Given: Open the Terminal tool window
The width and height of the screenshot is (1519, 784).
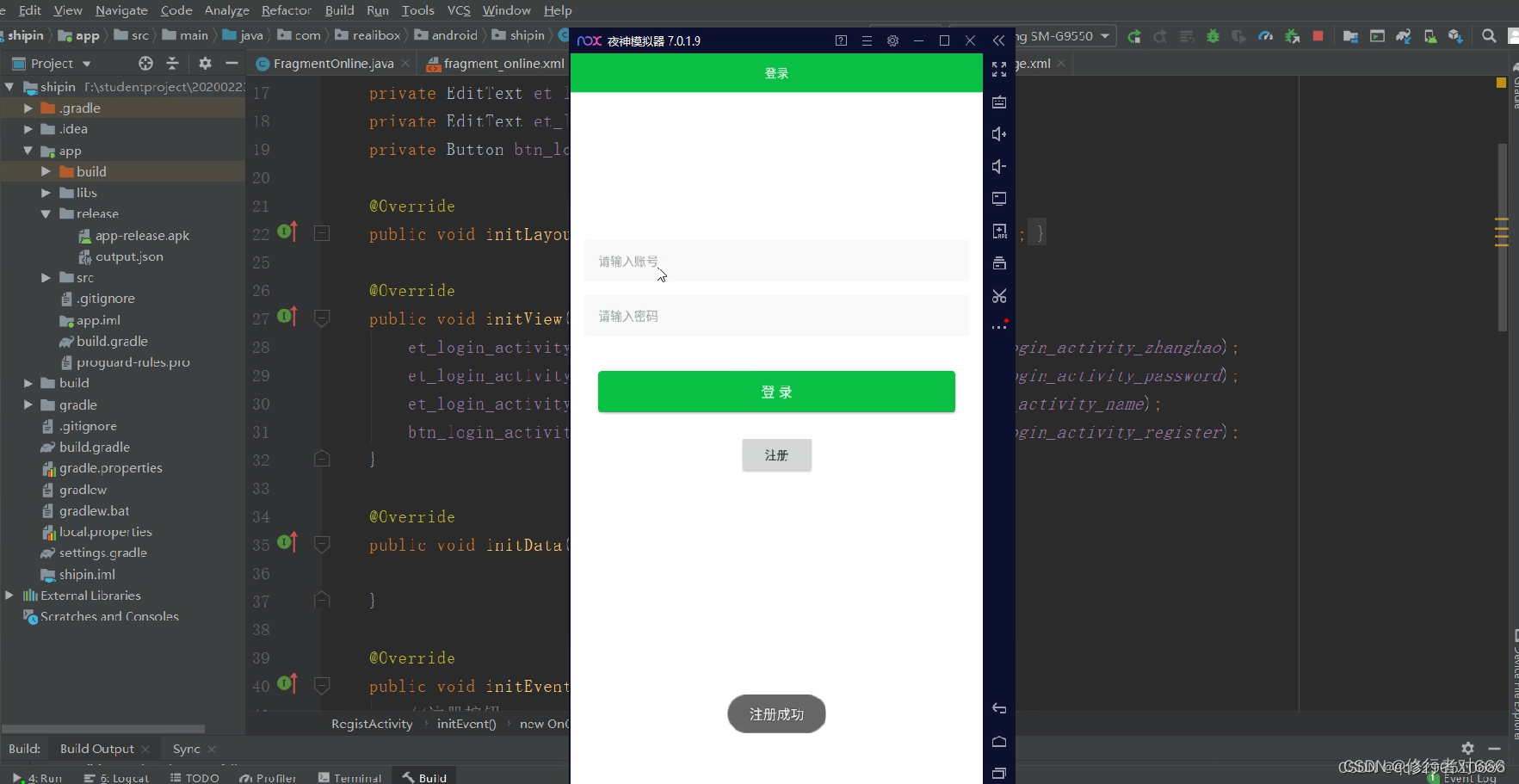Looking at the screenshot, I should [x=349, y=778].
